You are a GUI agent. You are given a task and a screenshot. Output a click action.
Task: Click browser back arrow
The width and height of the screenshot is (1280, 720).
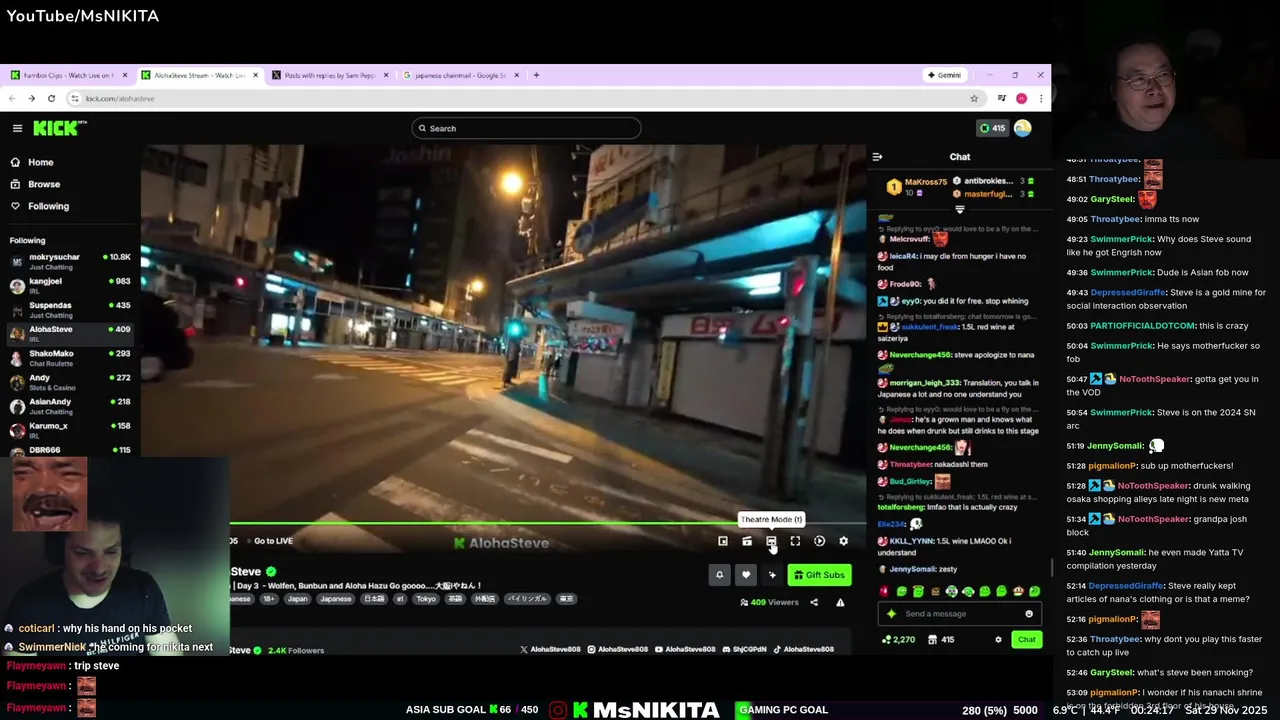[12, 98]
